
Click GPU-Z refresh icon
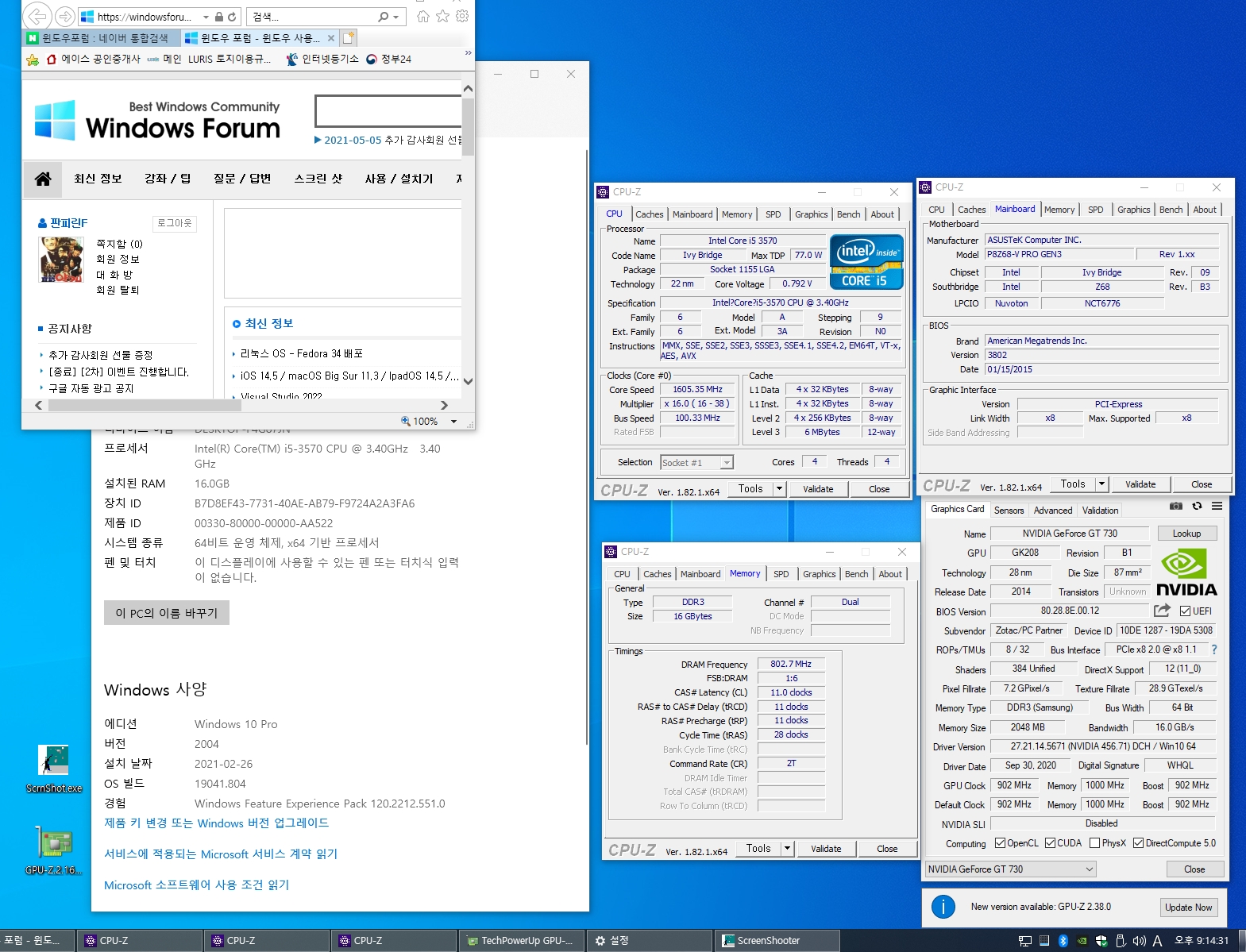[x=1197, y=506]
